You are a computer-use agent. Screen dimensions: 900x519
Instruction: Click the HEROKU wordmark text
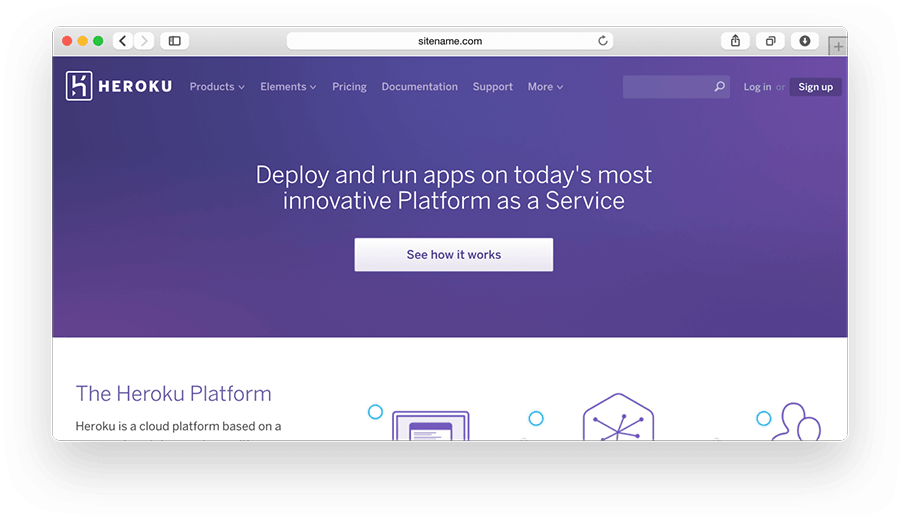coord(135,86)
